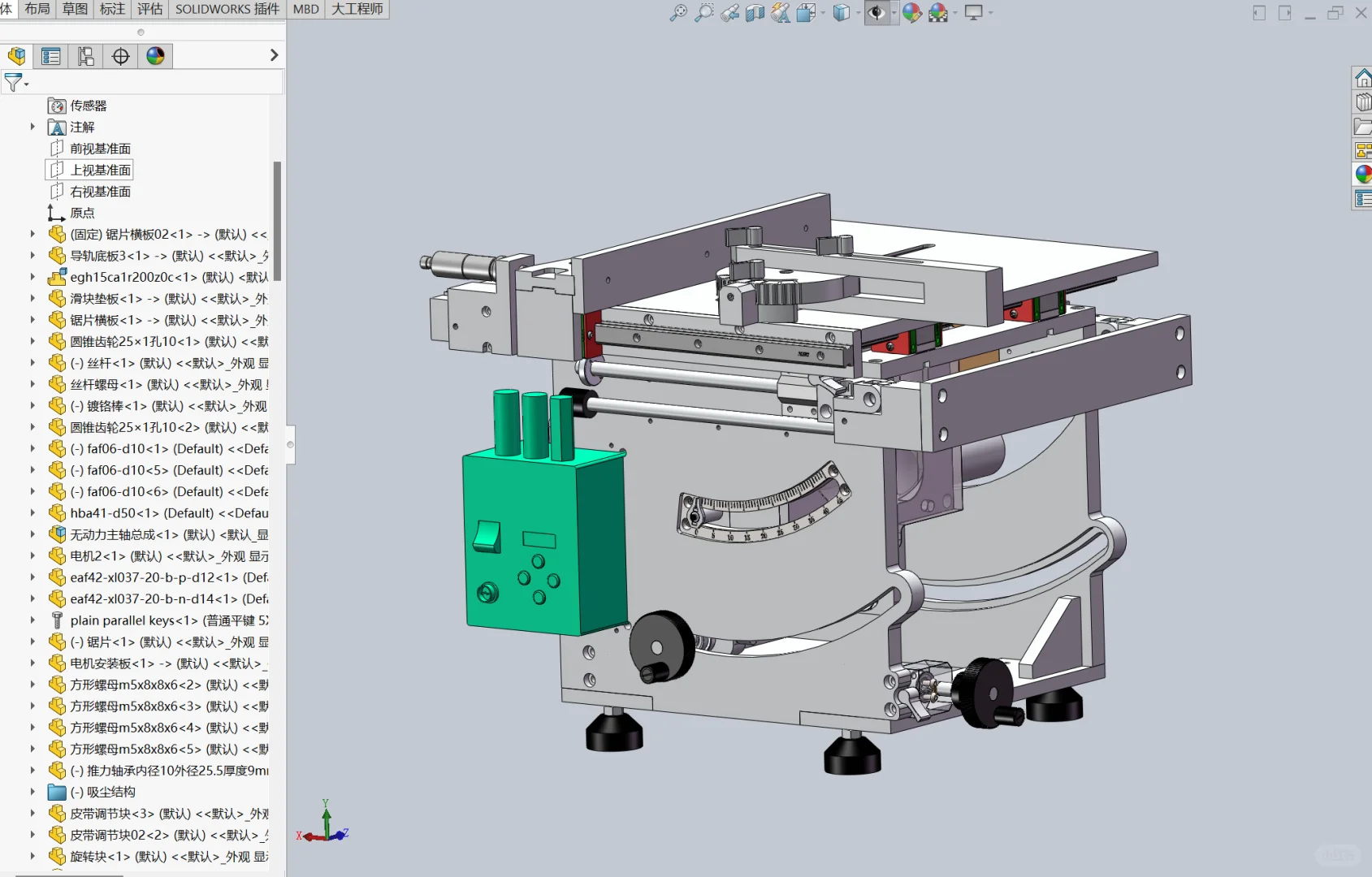Toggle the Section View tool
The image size is (1372, 877).
(755, 13)
